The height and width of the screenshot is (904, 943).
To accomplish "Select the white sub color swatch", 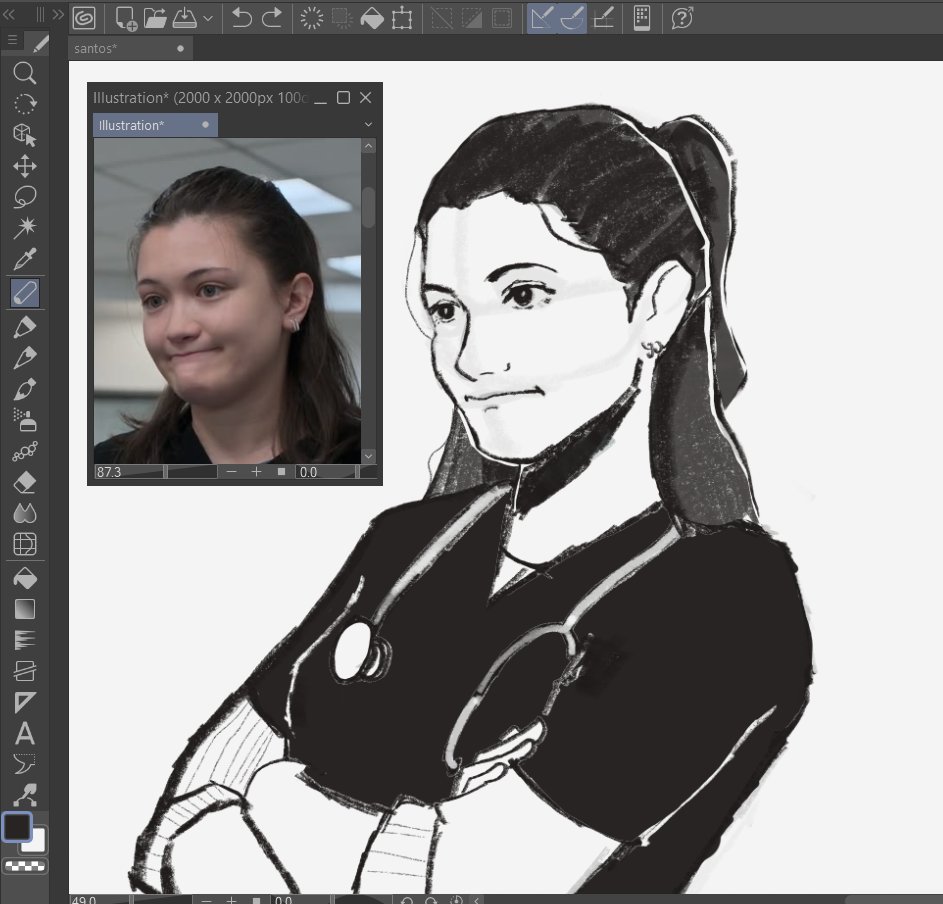I will 36,841.
